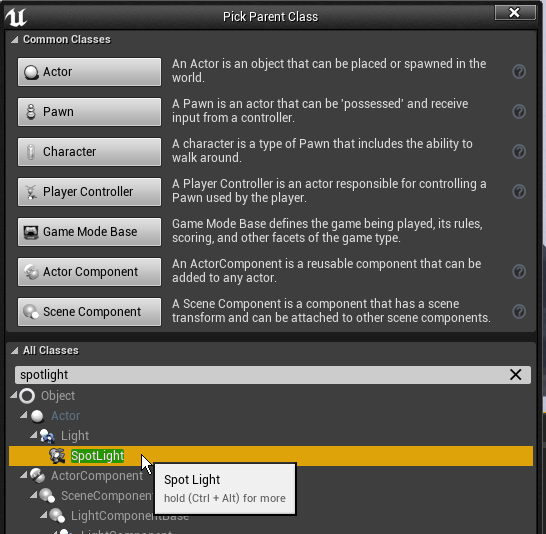Collapse the Light tree node arrow
This screenshot has height=534, width=546.
coord(33,435)
